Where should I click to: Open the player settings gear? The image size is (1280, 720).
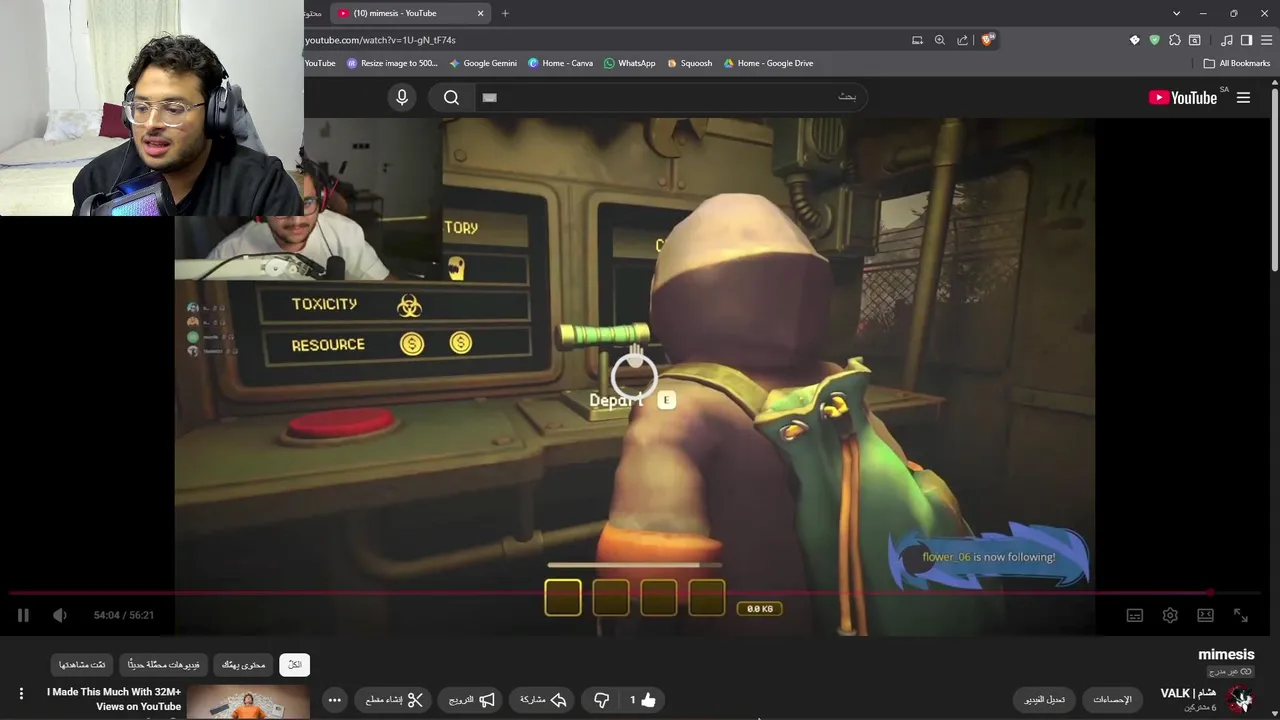[1170, 615]
